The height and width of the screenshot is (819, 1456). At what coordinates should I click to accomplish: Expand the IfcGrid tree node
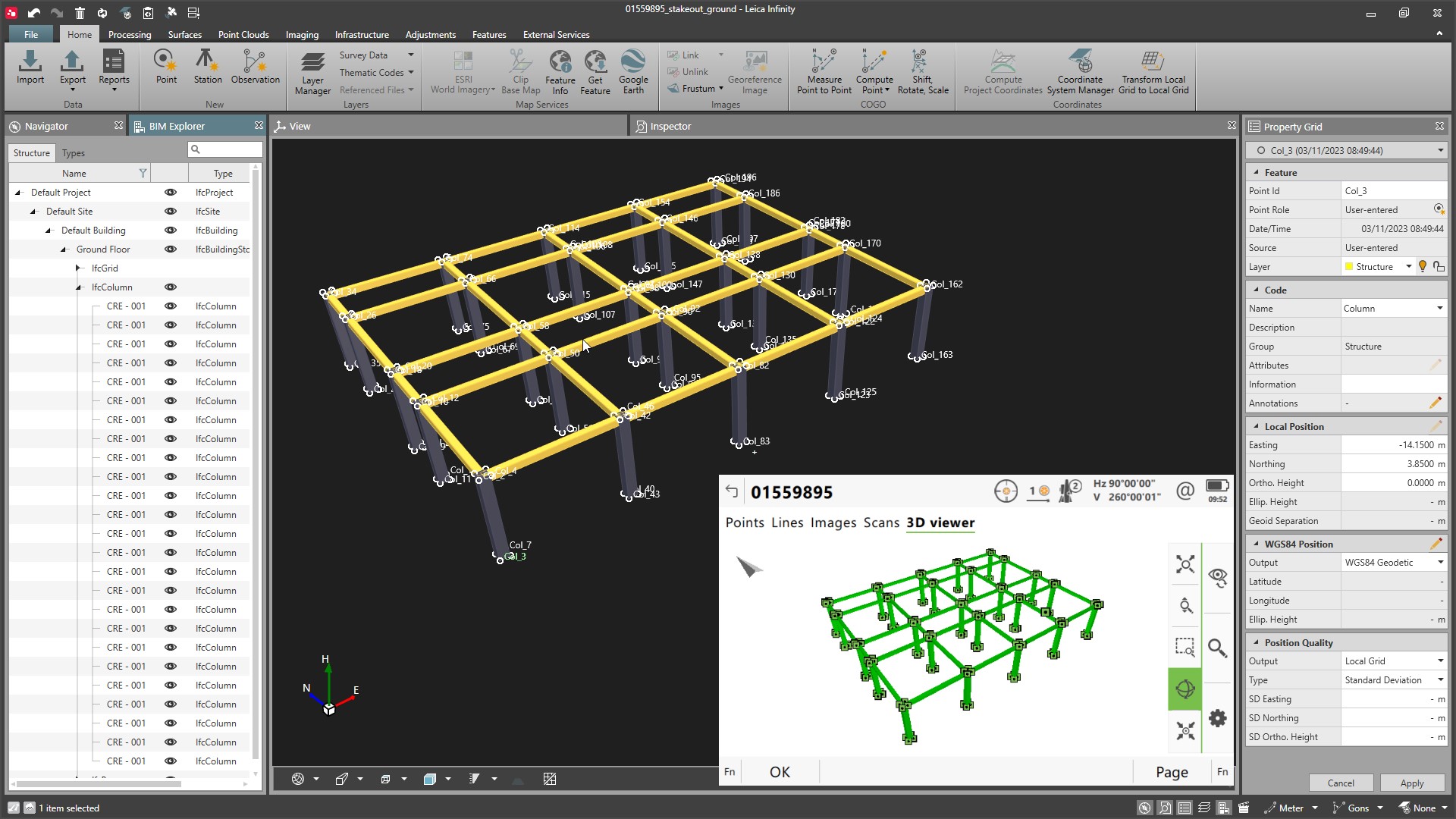pyautogui.click(x=78, y=268)
